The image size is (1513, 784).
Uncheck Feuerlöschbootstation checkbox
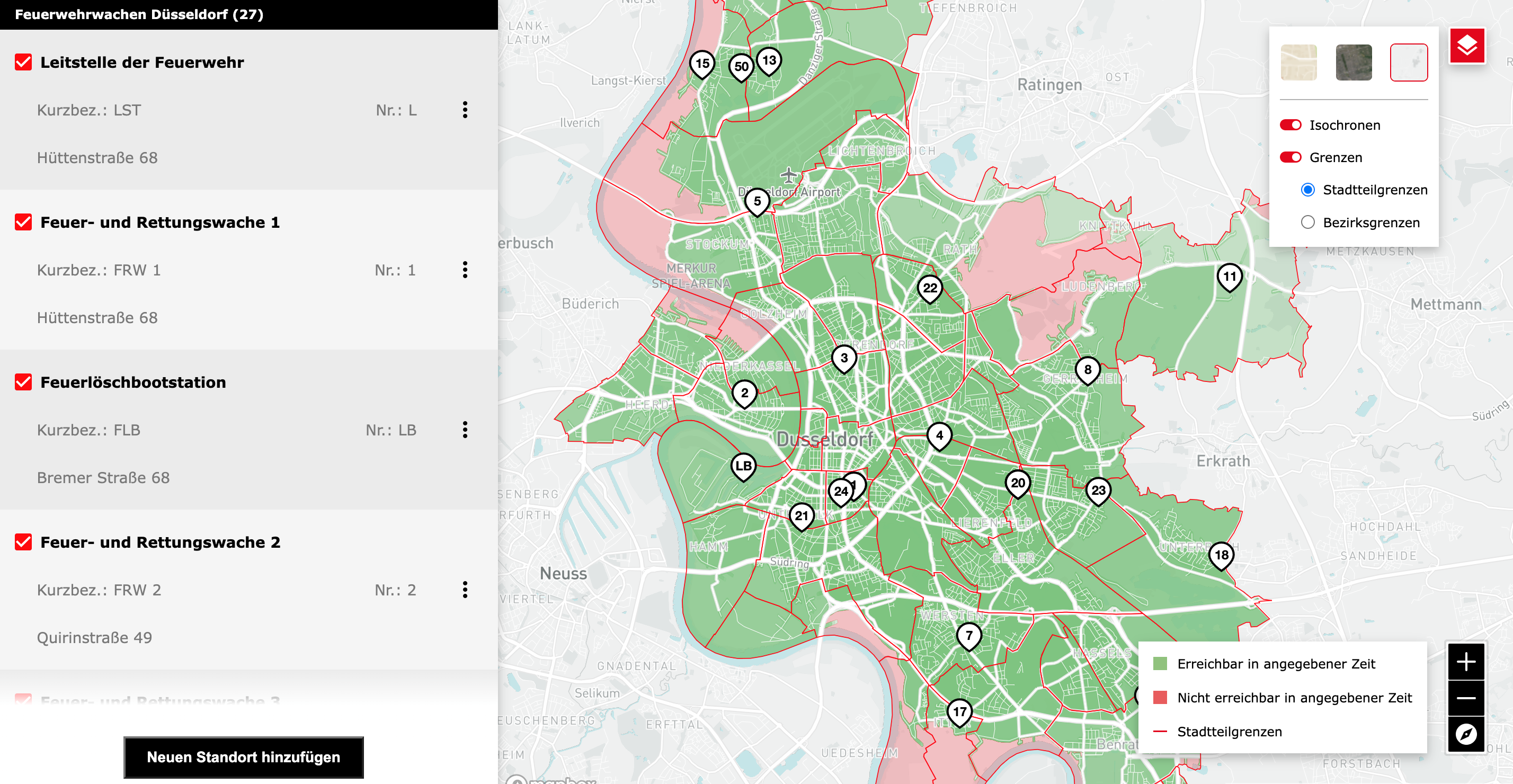23,382
